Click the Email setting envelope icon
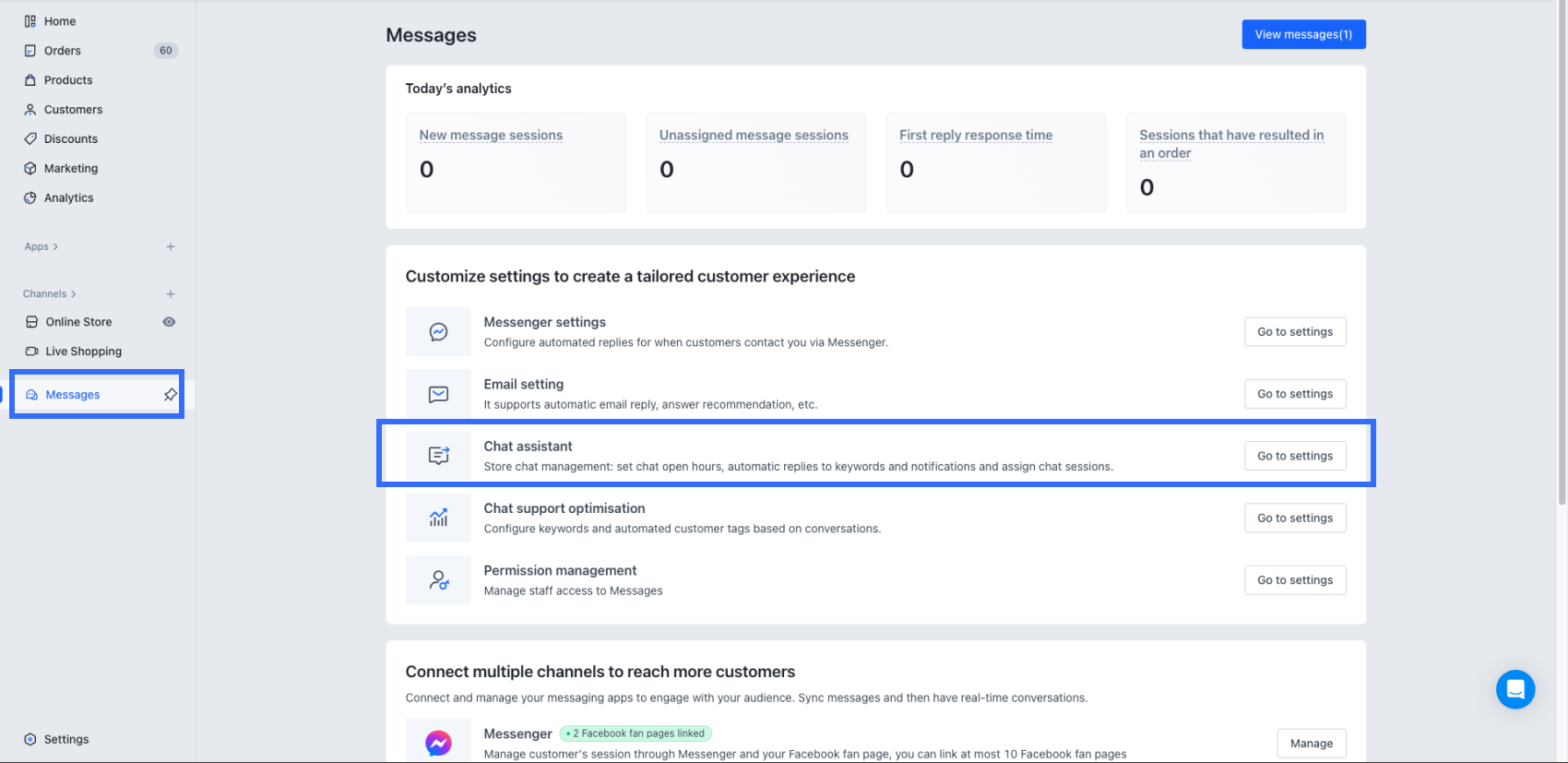Screen dimensions: 1568x763 438,394
